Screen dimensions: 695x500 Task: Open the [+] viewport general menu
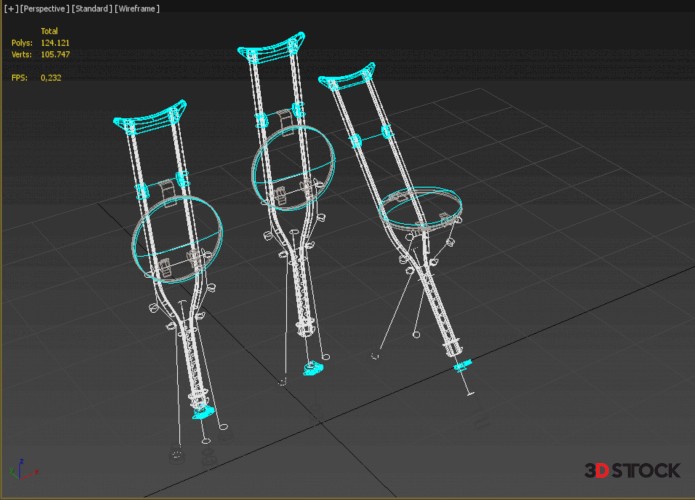point(10,9)
